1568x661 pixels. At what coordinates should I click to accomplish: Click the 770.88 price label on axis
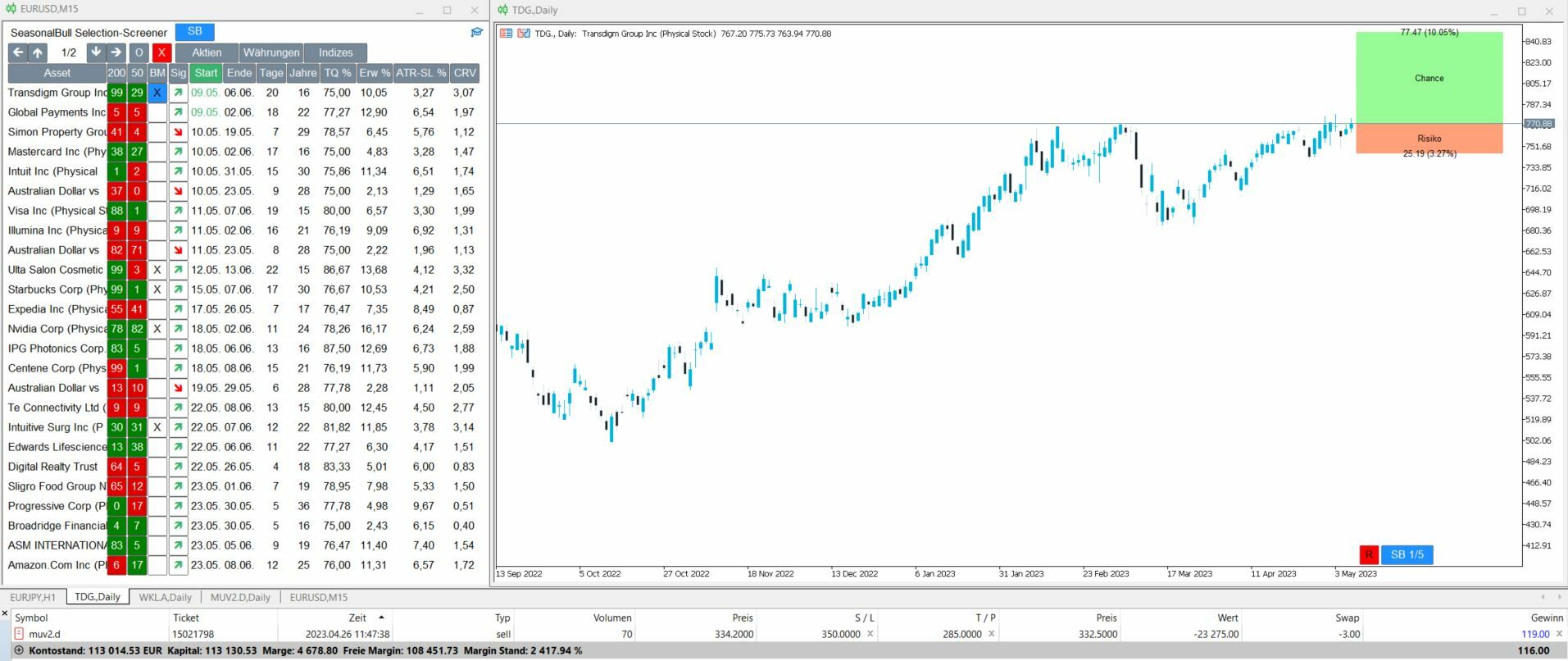[1538, 124]
